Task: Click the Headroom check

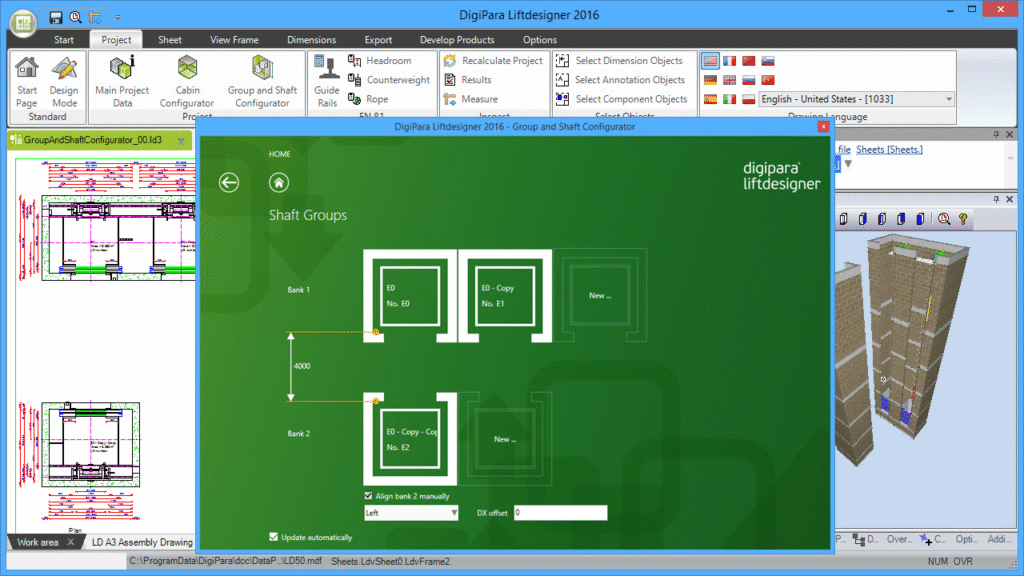Action: (x=379, y=61)
